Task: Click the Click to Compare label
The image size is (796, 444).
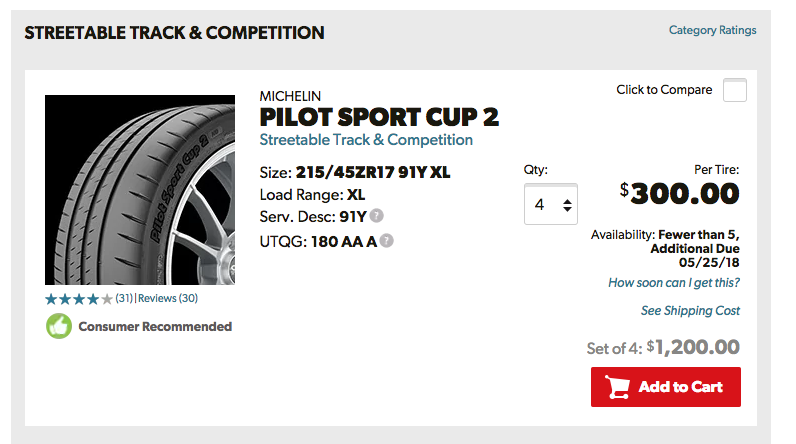Action: 664,90
